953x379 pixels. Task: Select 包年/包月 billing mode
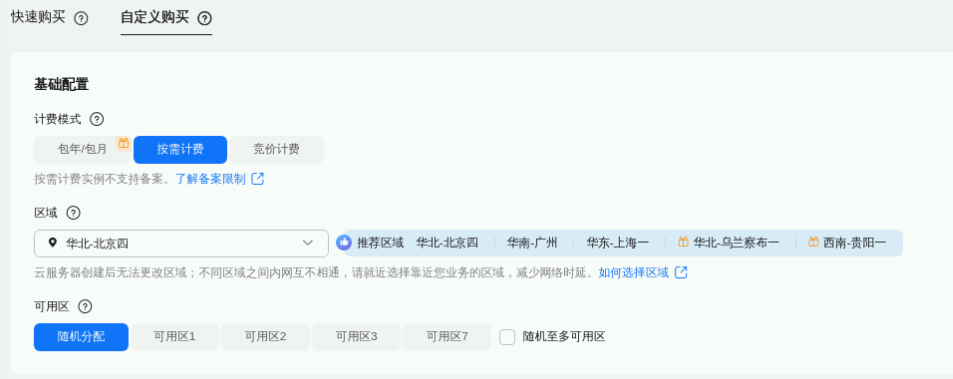[x=83, y=149]
